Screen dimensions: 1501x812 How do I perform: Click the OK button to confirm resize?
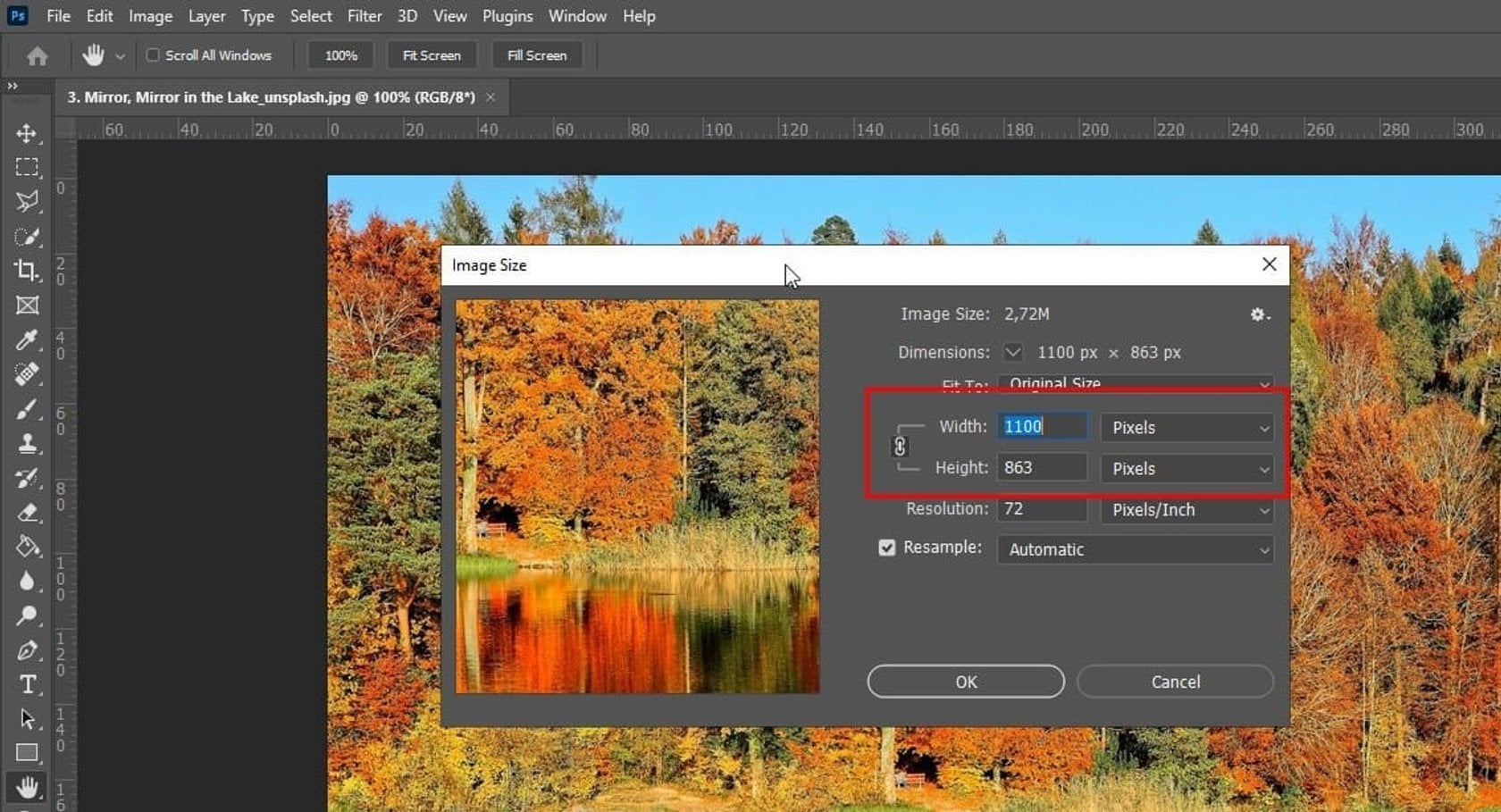coord(965,681)
